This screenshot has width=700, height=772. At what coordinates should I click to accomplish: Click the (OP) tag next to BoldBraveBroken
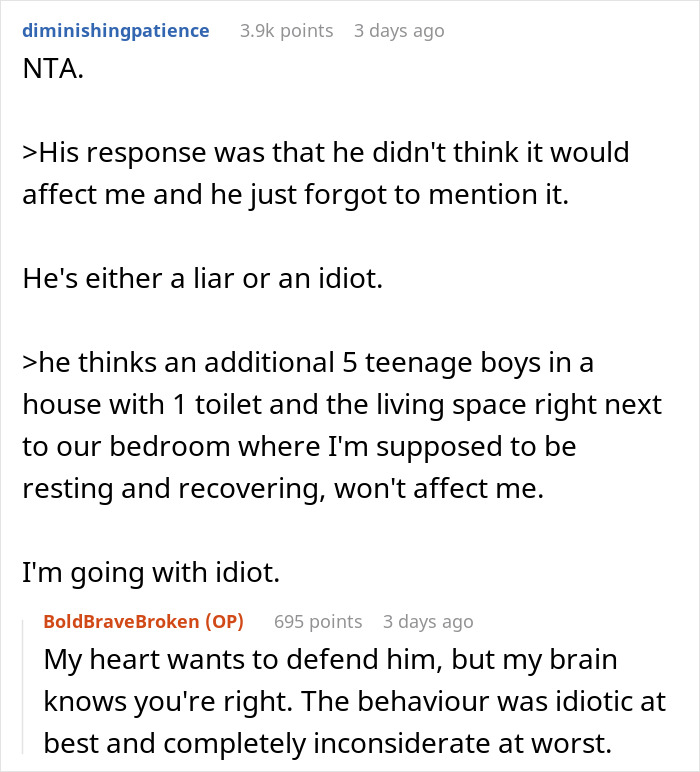[x=220, y=621]
